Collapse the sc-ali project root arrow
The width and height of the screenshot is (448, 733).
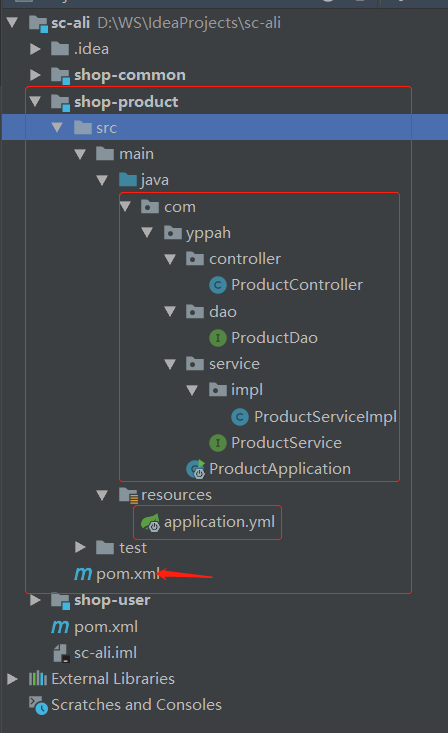(x=12, y=22)
